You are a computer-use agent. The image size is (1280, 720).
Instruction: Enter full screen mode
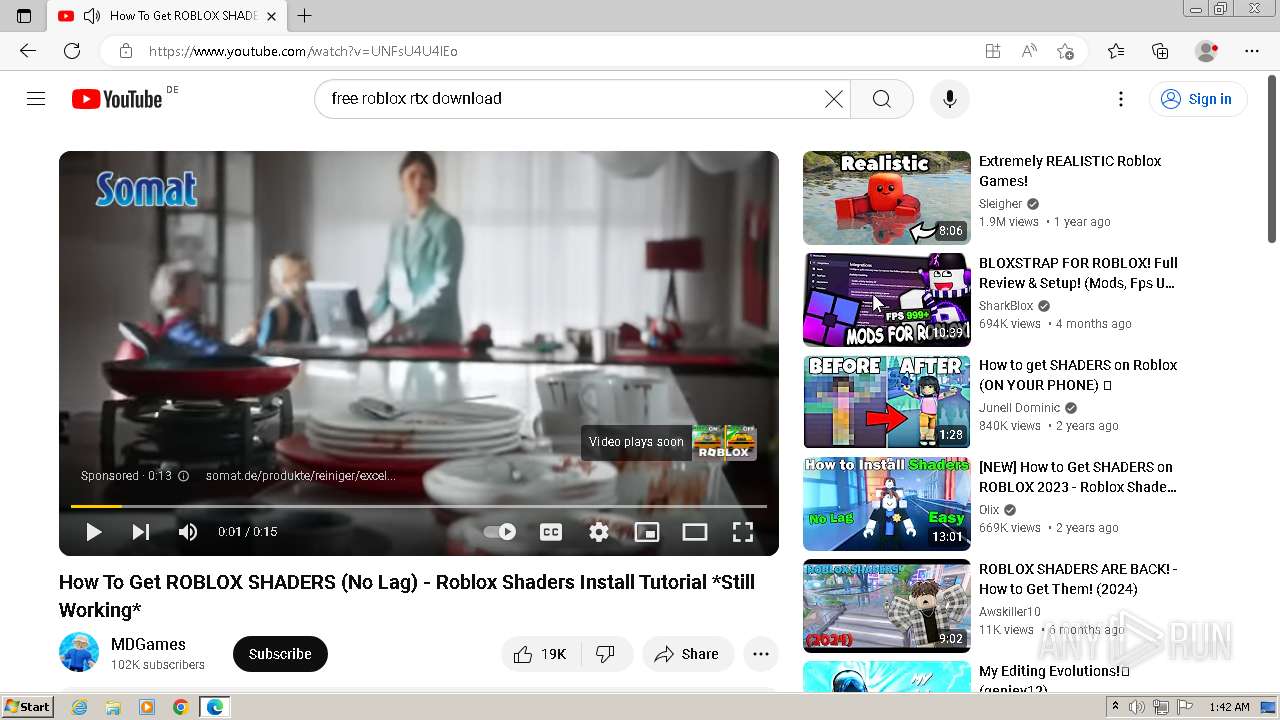743,532
